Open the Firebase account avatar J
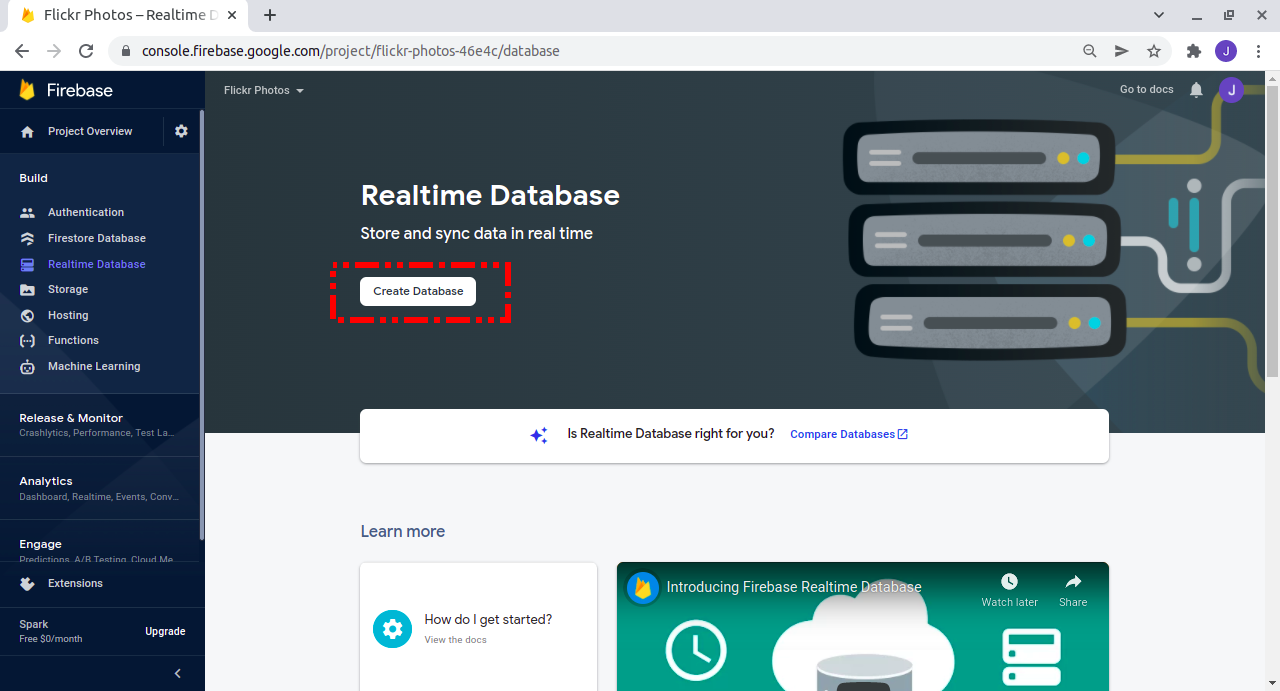 (x=1231, y=90)
